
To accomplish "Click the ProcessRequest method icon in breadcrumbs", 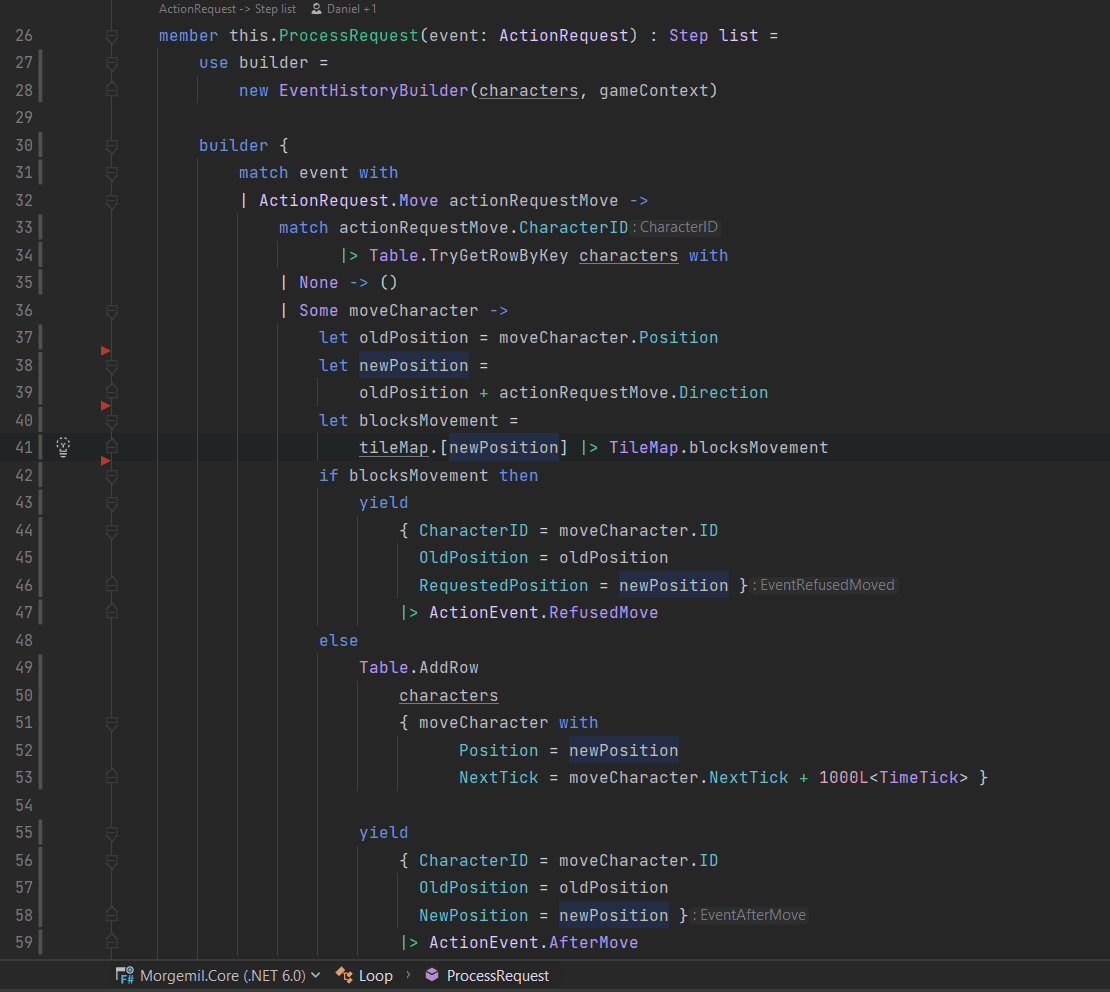I will pyautogui.click(x=432, y=975).
